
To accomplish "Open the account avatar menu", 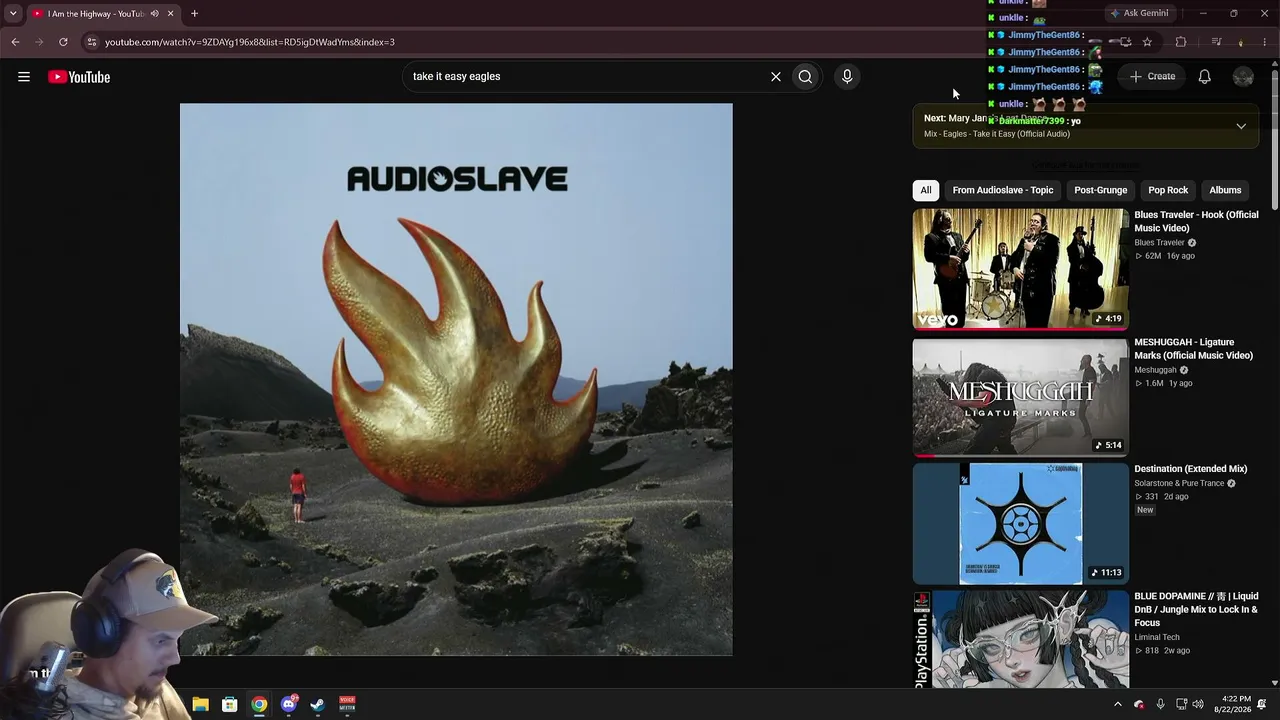I will click(x=1243, y=77).
